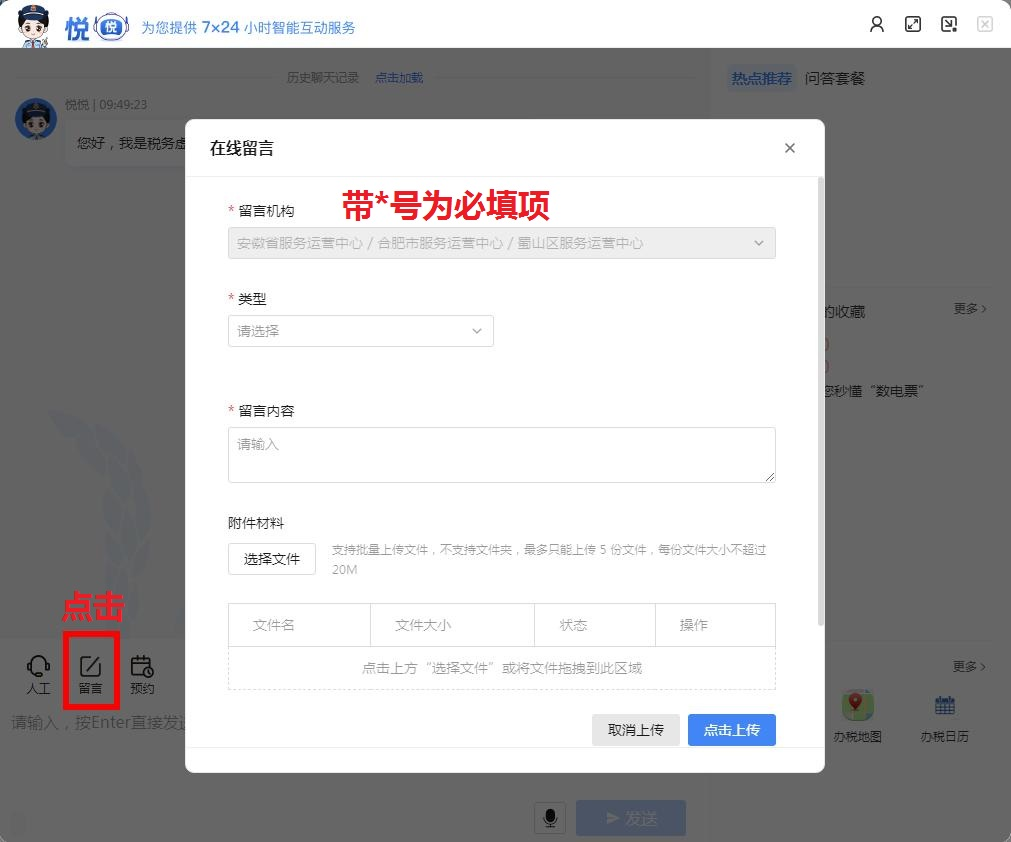Click the microphone voice input icon
Viewport: 1011px width, 842px height.
550,818
